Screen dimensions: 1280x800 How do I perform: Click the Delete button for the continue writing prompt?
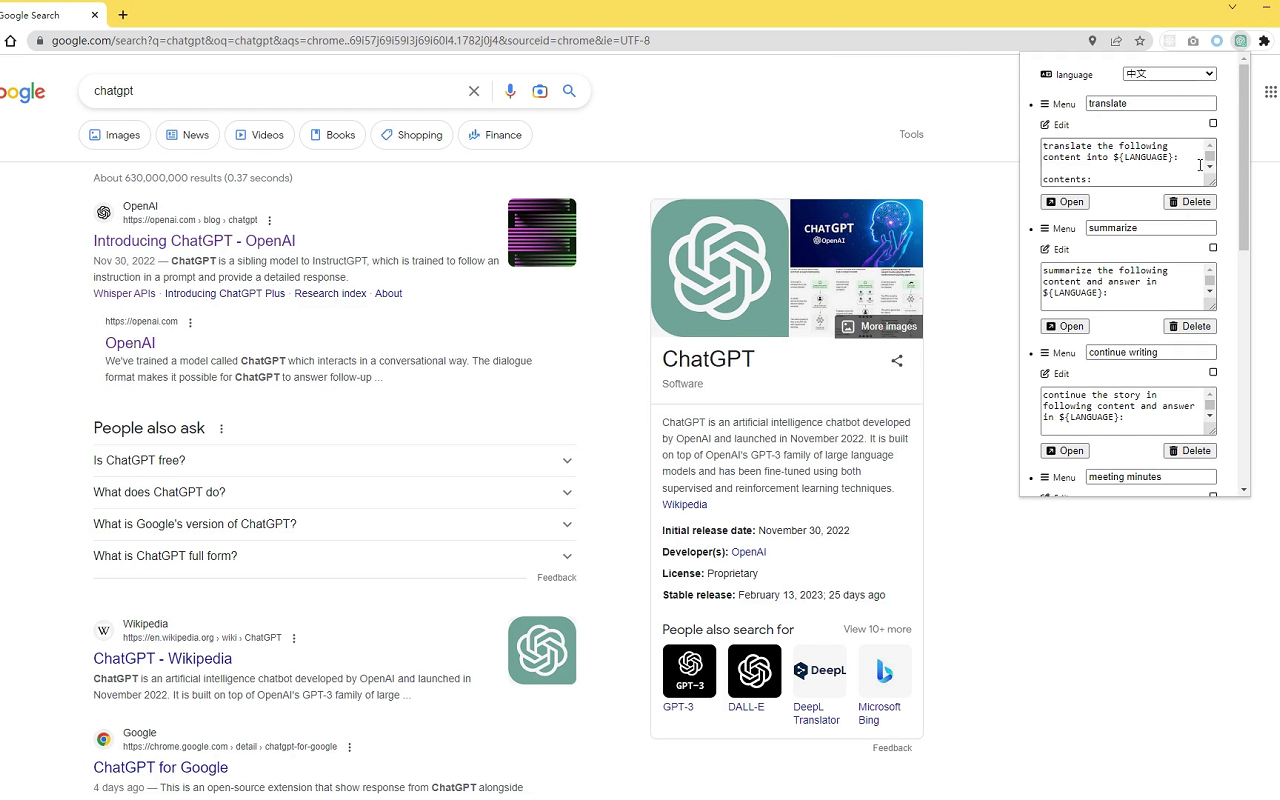coord(1190,451)
